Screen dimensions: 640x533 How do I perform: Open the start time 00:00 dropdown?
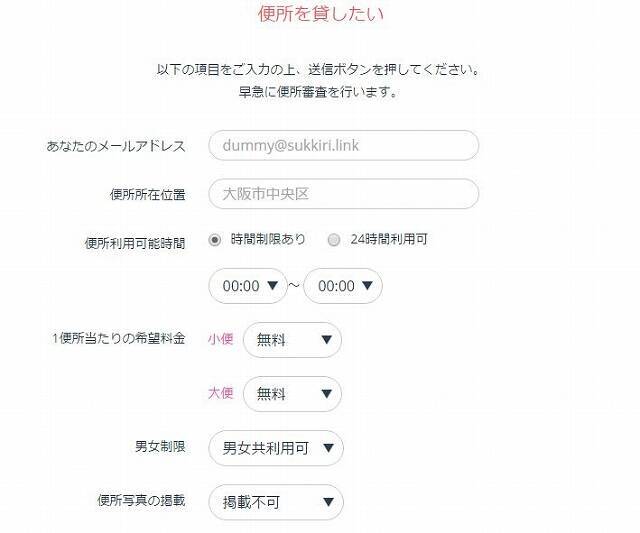247,286
